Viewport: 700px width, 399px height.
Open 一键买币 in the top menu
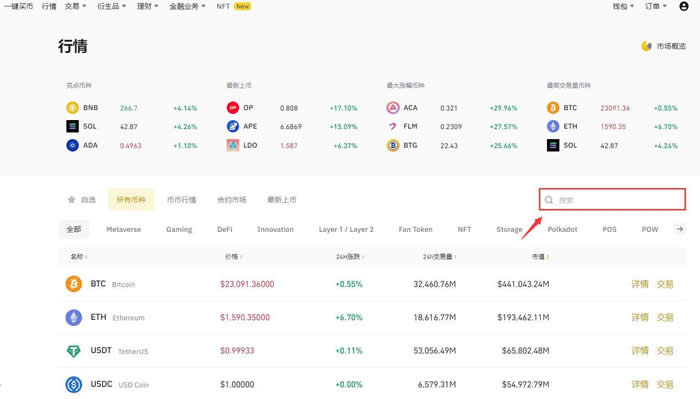[x=18, y=6]
